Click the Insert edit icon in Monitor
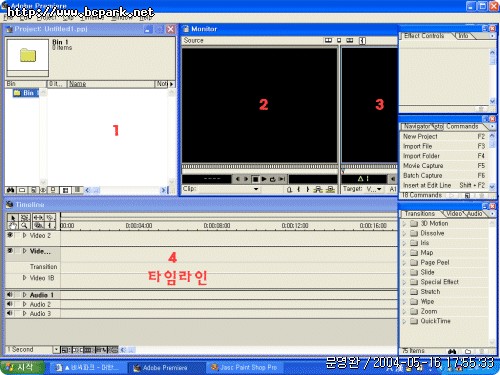 pyautogui.click(x=318, y=189)
